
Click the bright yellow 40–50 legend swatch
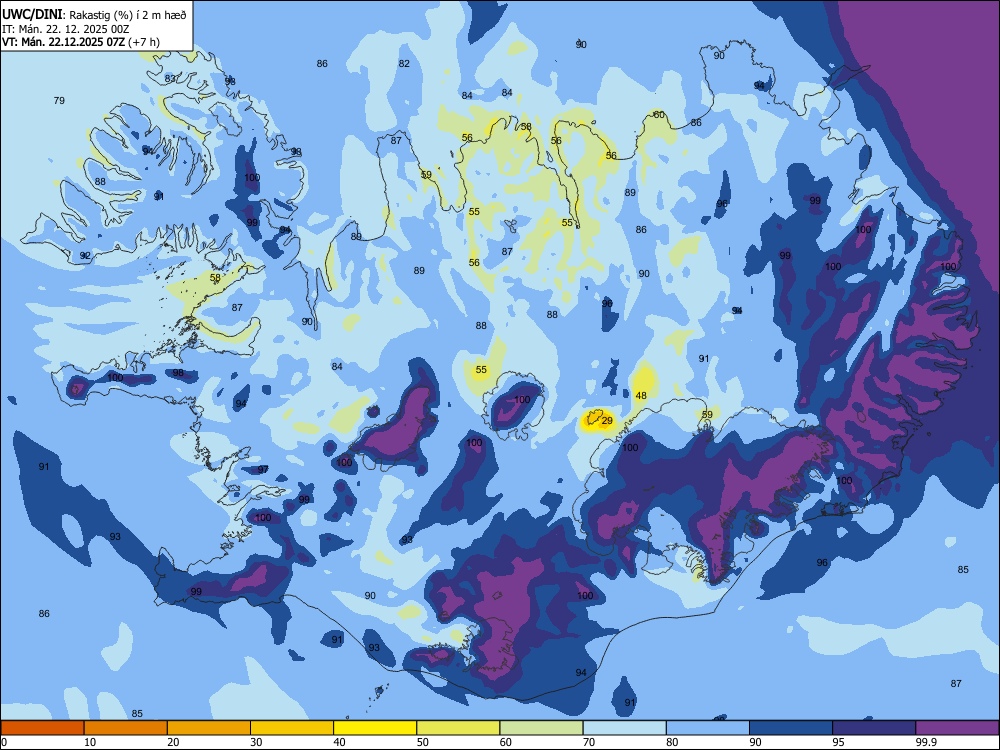point(375,728)
